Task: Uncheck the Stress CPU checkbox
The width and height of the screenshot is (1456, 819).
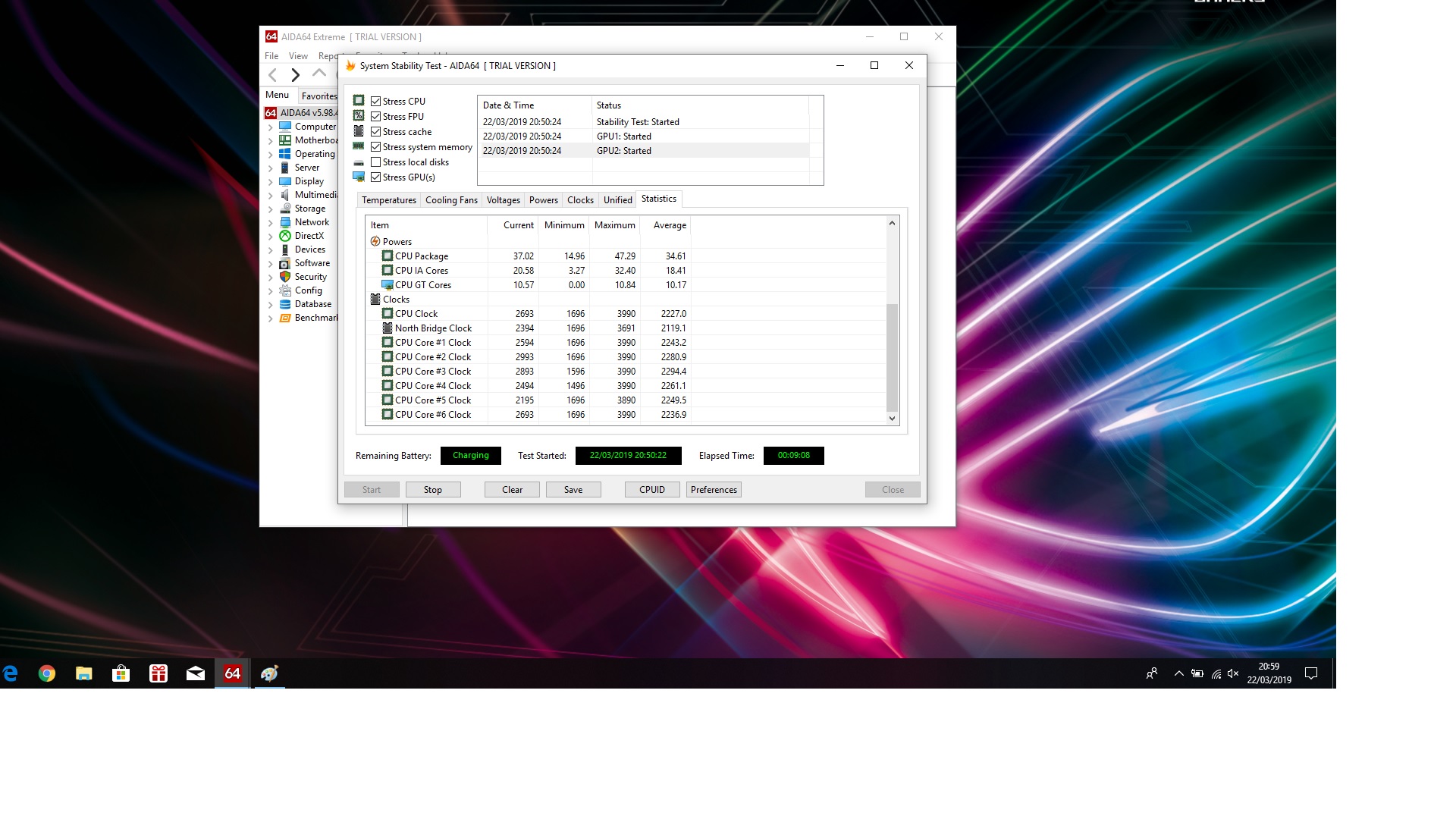Action: pyautogui.click(x=375, y=102)
